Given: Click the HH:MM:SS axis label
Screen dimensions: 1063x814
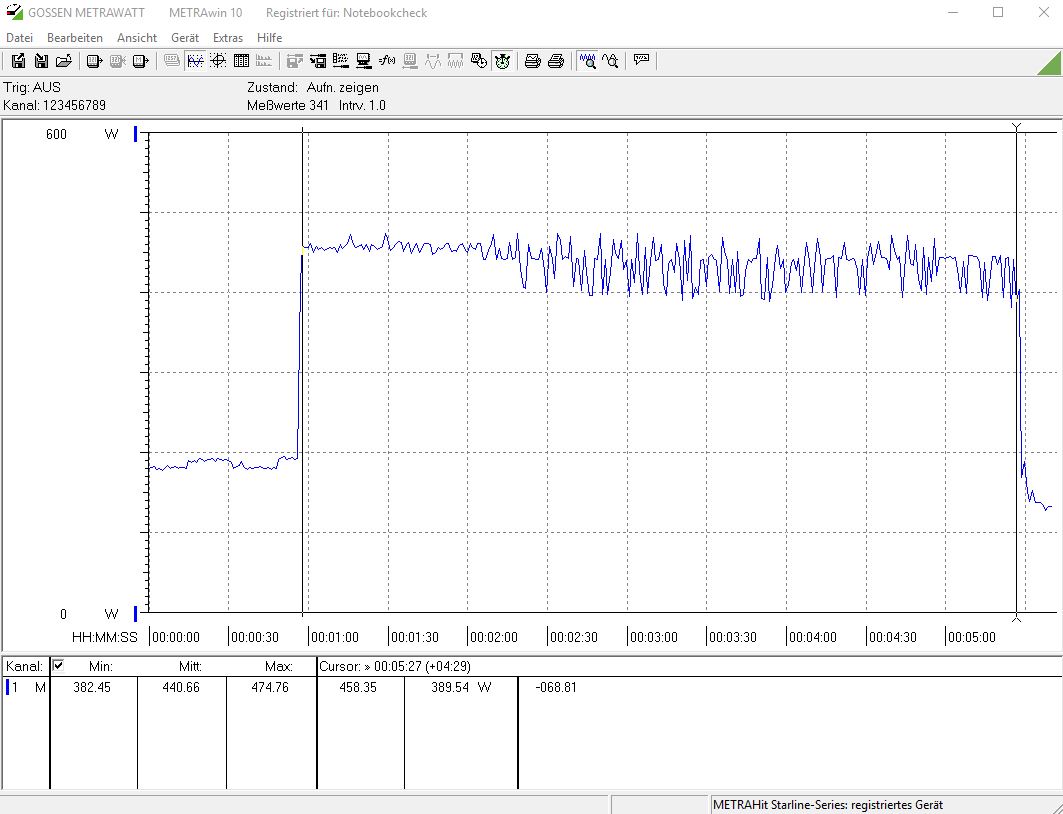Looking at the screenshot, I should pos(104,637).
